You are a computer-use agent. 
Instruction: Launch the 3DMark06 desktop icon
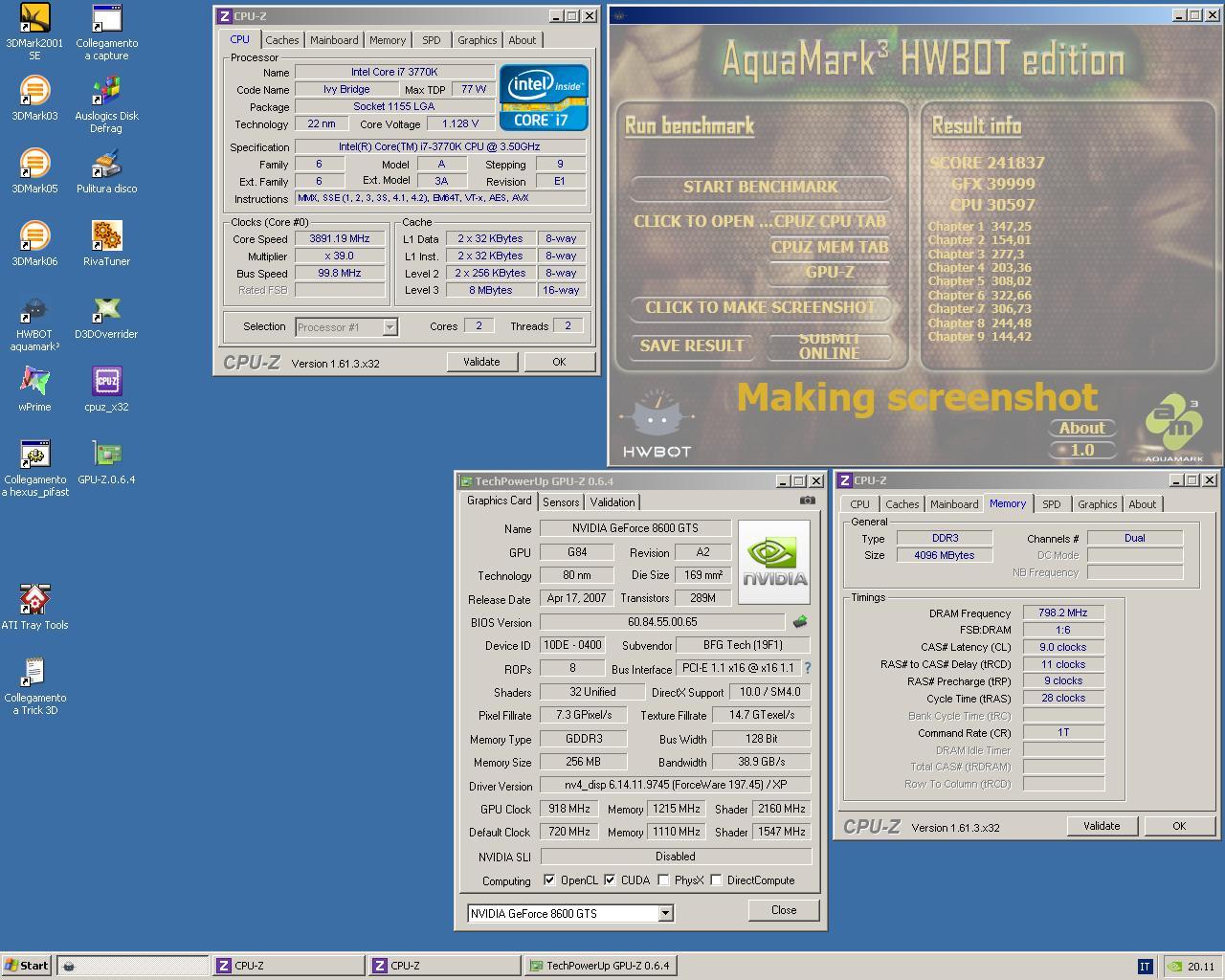[x=34, y=244]
